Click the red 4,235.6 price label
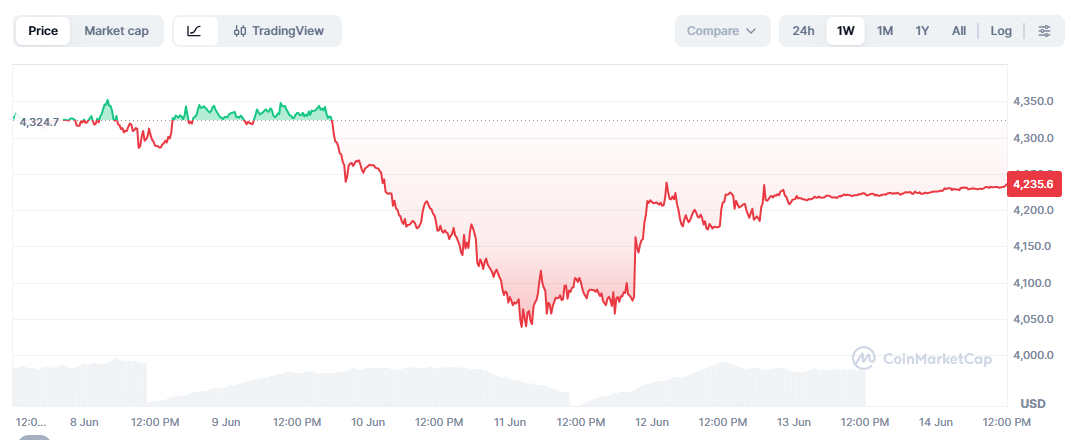 click(x=1035, y=184)
